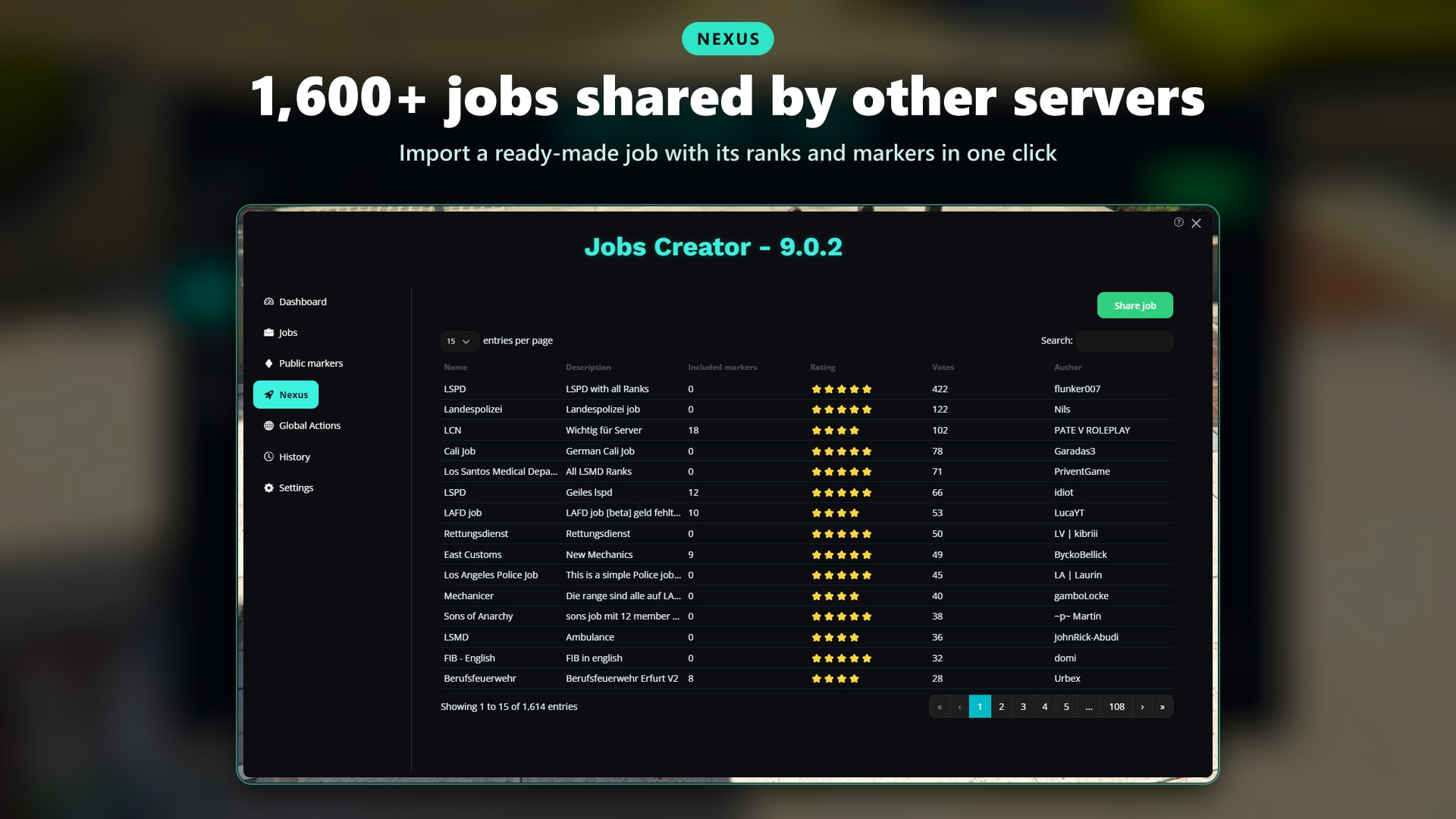
Task: Open Global Actions page
Action: point(302,425)
